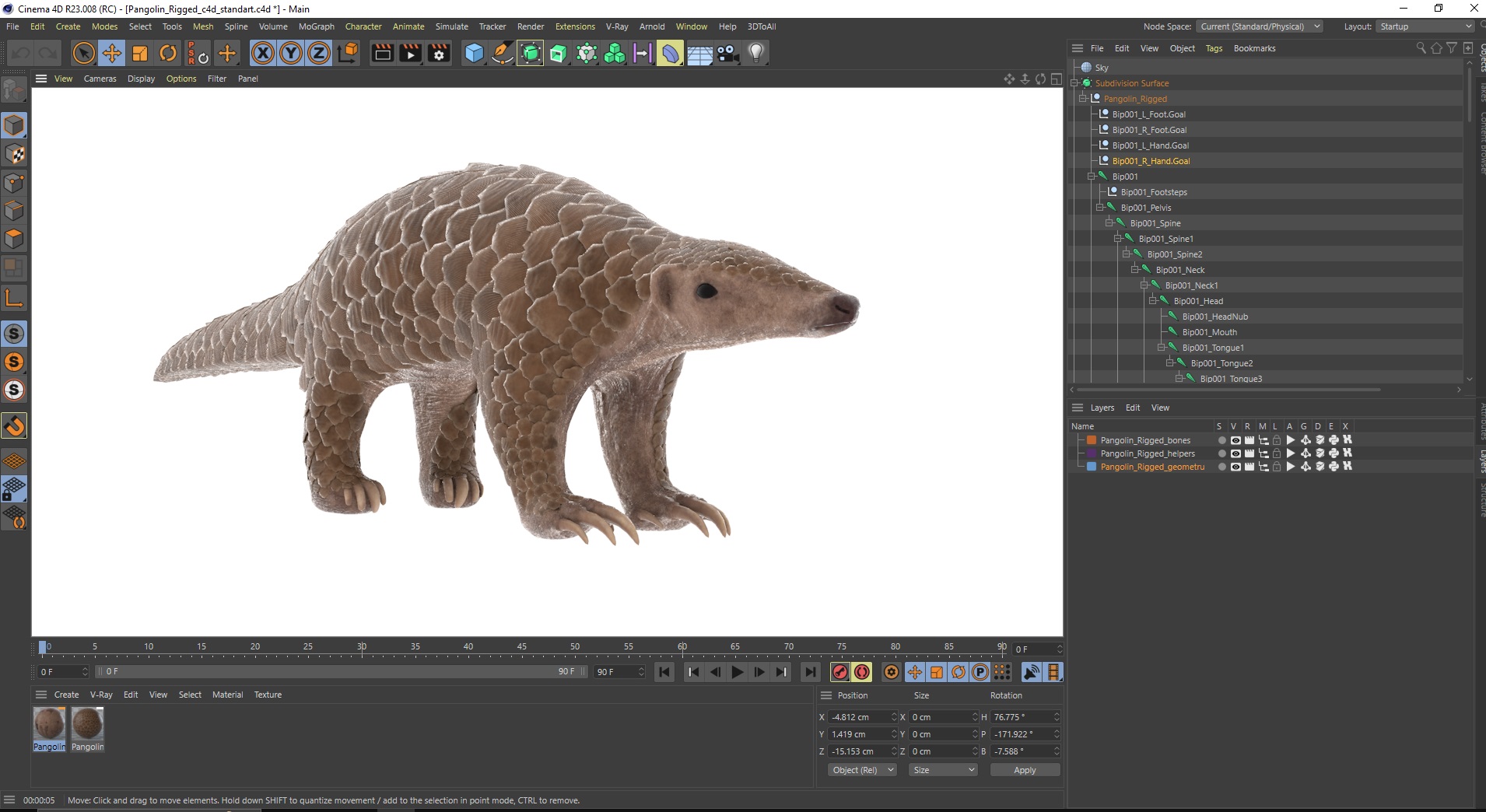Viewport: 1486px width, 812px height.
Task: Click the Undo arrow icon
Action: click(21, 53)
